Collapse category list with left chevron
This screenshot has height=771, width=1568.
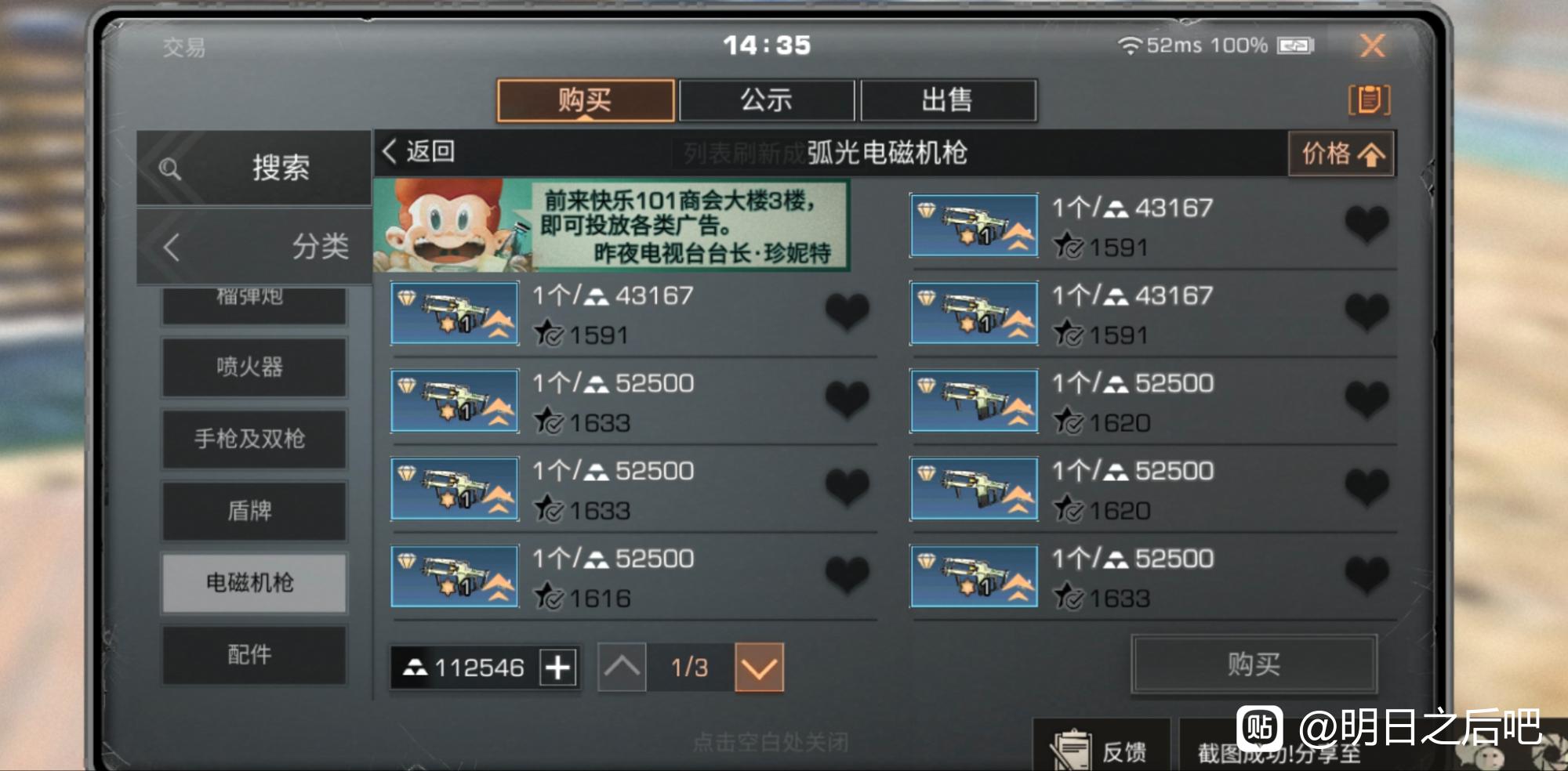pos(172,247)
